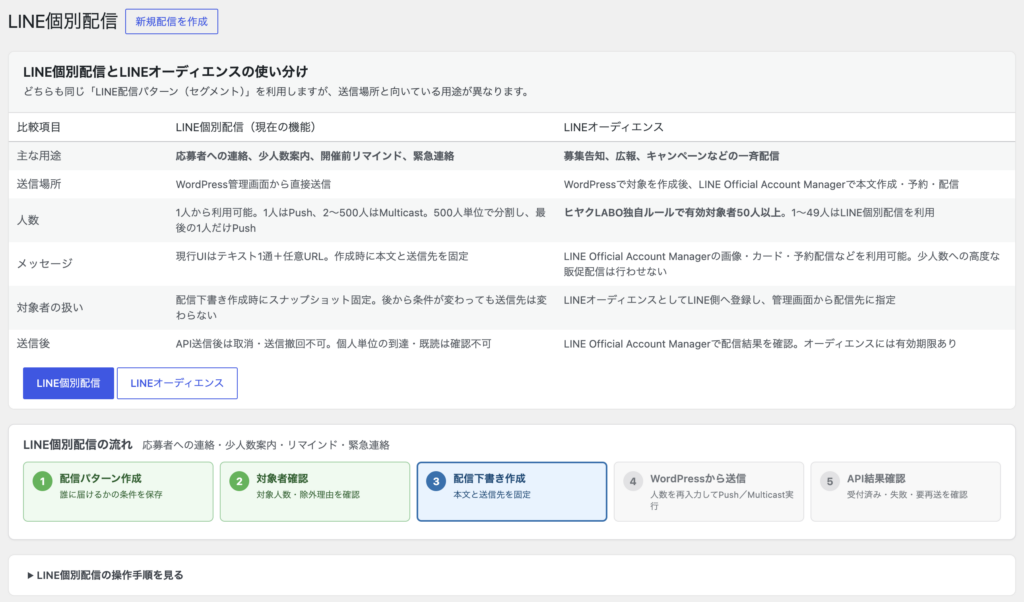This screenshot has height=602, width=1024.
Task: Click the LINE個別配信 page title
Action: (x=63, y=22)
